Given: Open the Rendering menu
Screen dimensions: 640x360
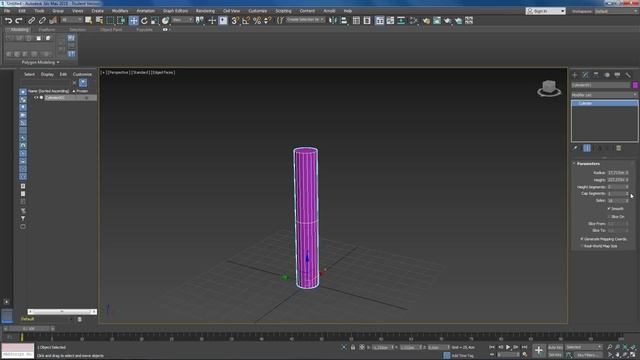Looking at the screenshot, I should tap(205, 11).
